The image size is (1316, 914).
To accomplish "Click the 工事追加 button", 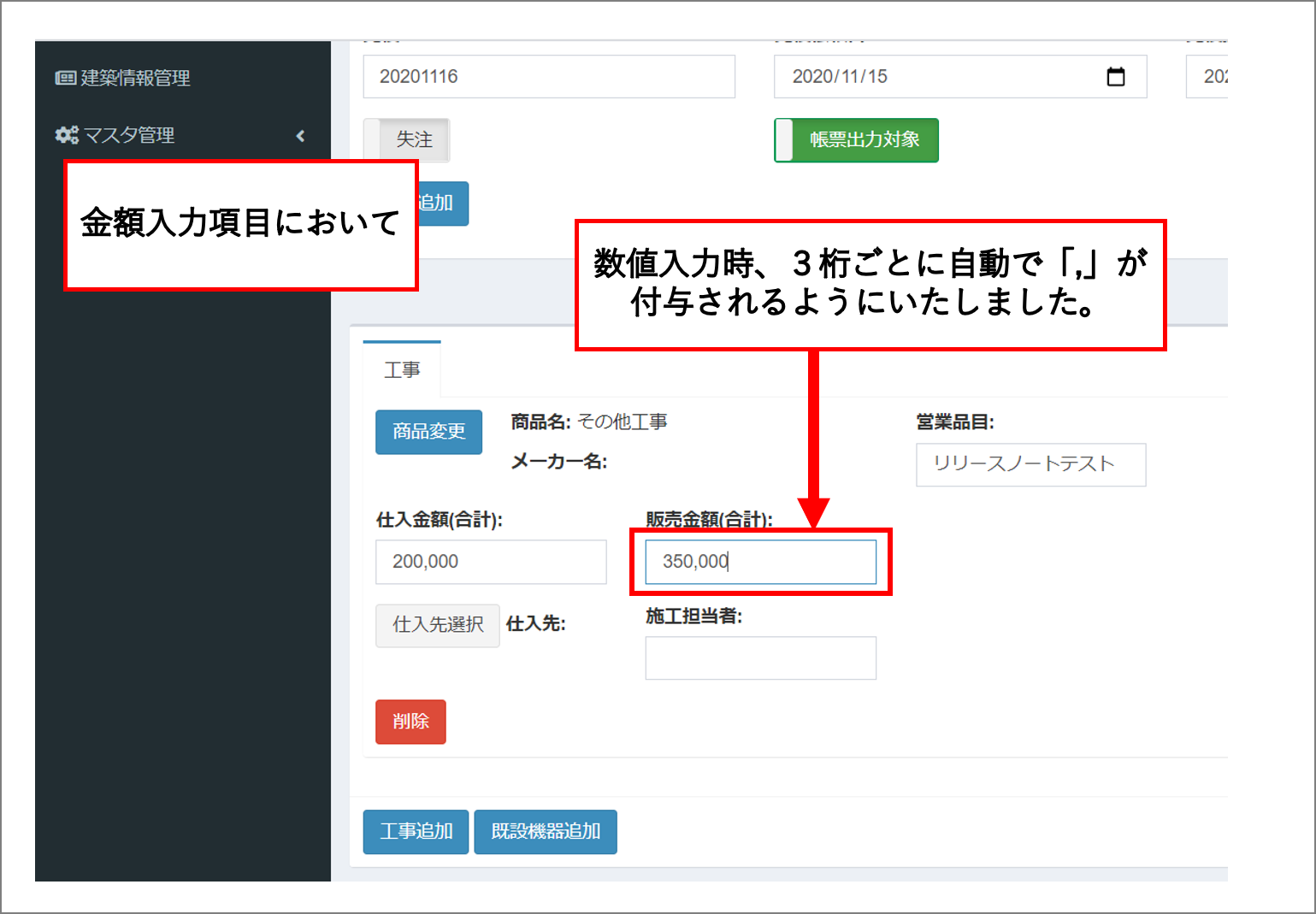I will (x=416, y=831).
